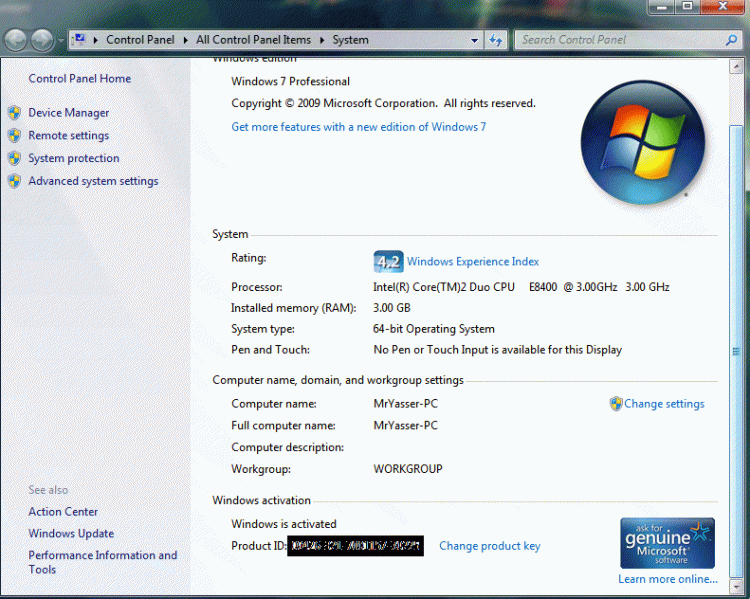Expand the arrow before System breadcrumb
The height and width of the screenshot is (599, 750).
tap(322, 40)
